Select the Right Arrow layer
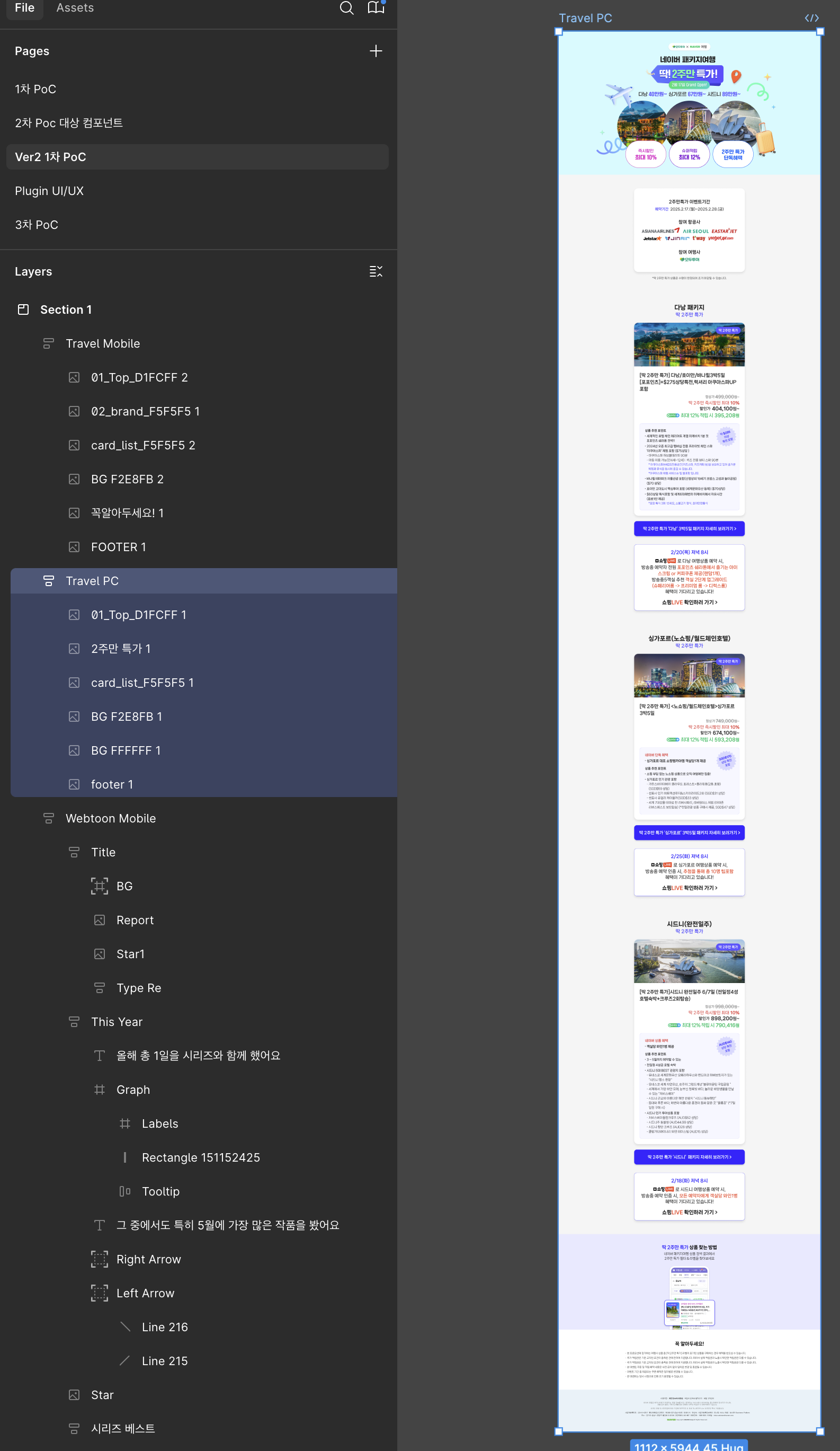840x1451 pixels. click(148, 1259)
